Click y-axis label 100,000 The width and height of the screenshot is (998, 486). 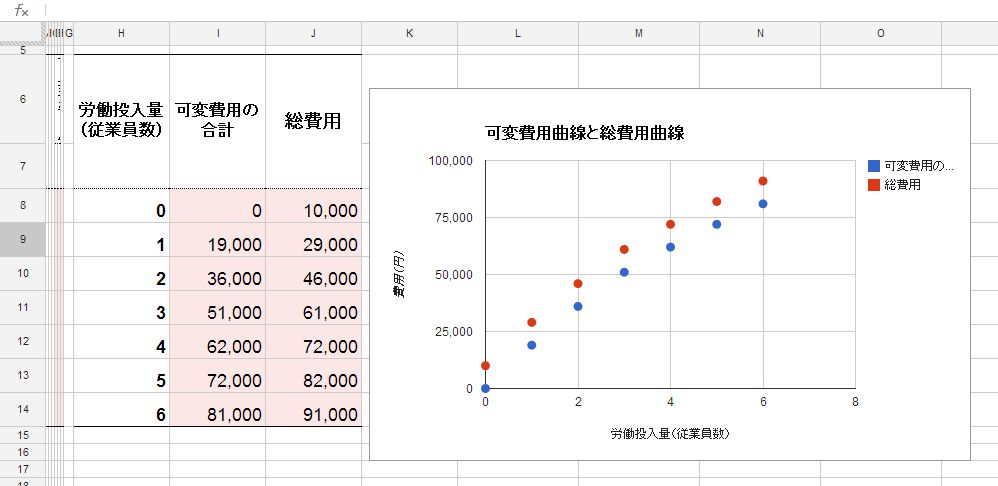452,161
